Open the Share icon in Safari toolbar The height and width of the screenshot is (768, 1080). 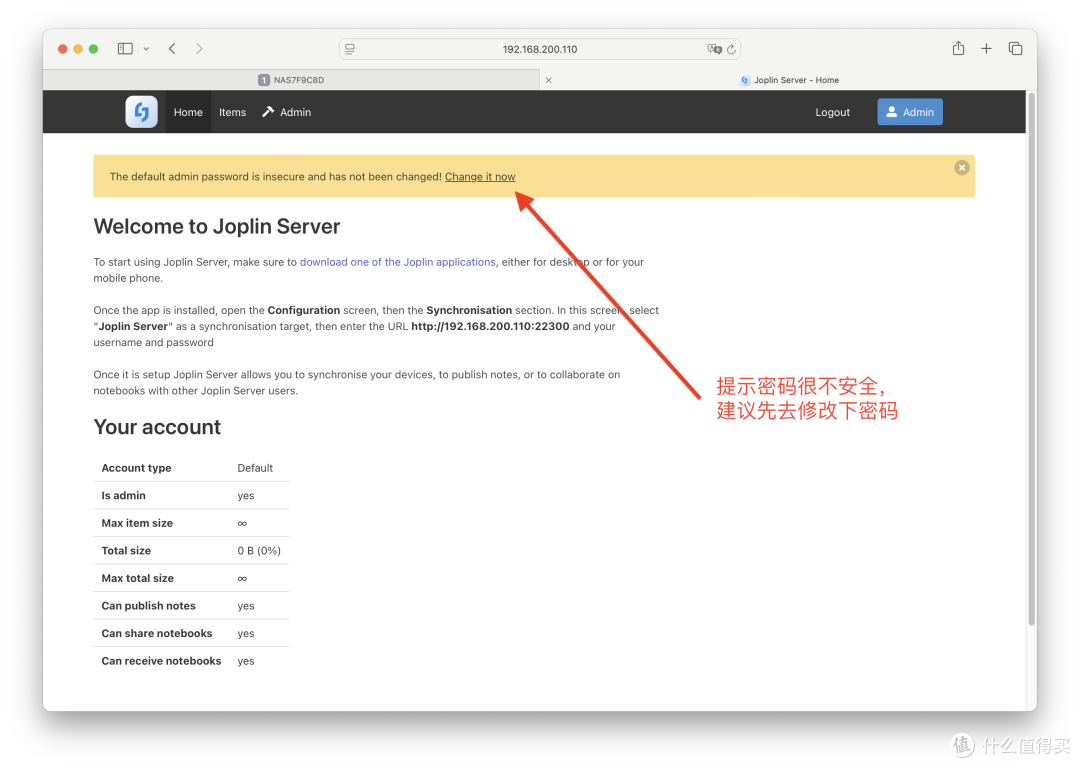(958, 48)
